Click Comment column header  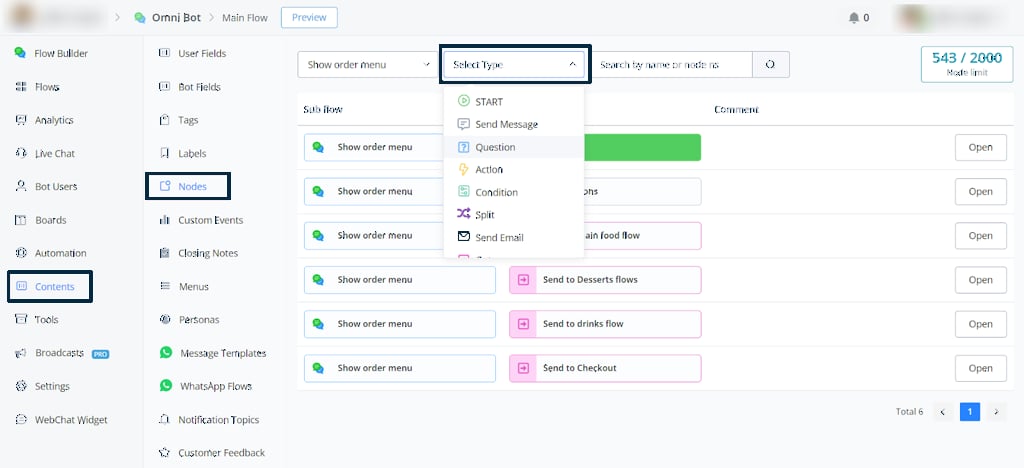click(736, 109)
